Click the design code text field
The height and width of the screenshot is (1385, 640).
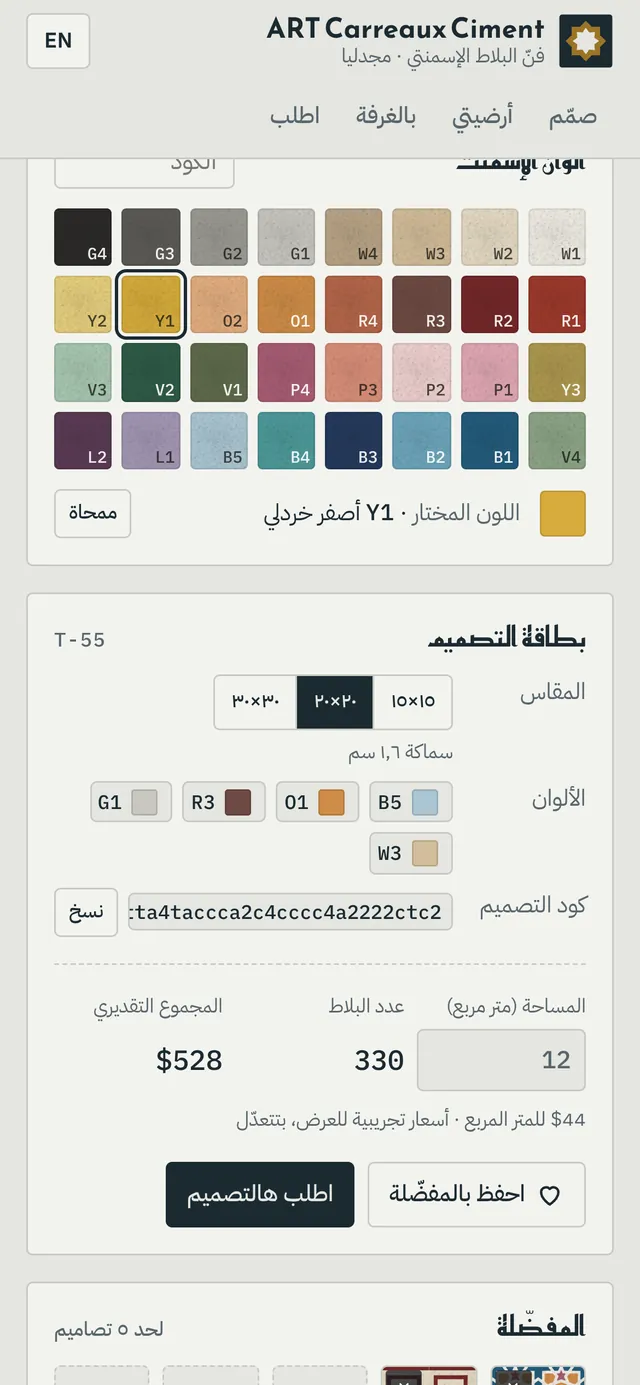pos(290,912)
